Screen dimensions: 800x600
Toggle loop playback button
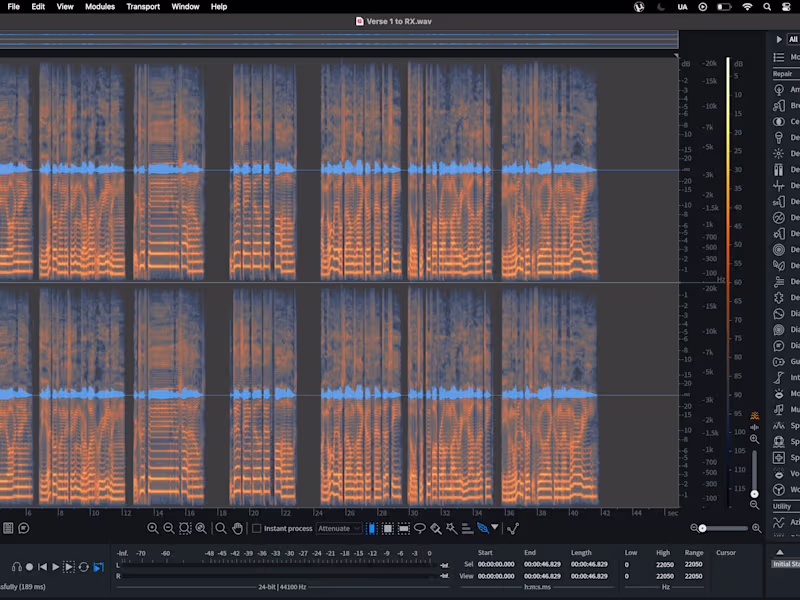tap(84, 567)
